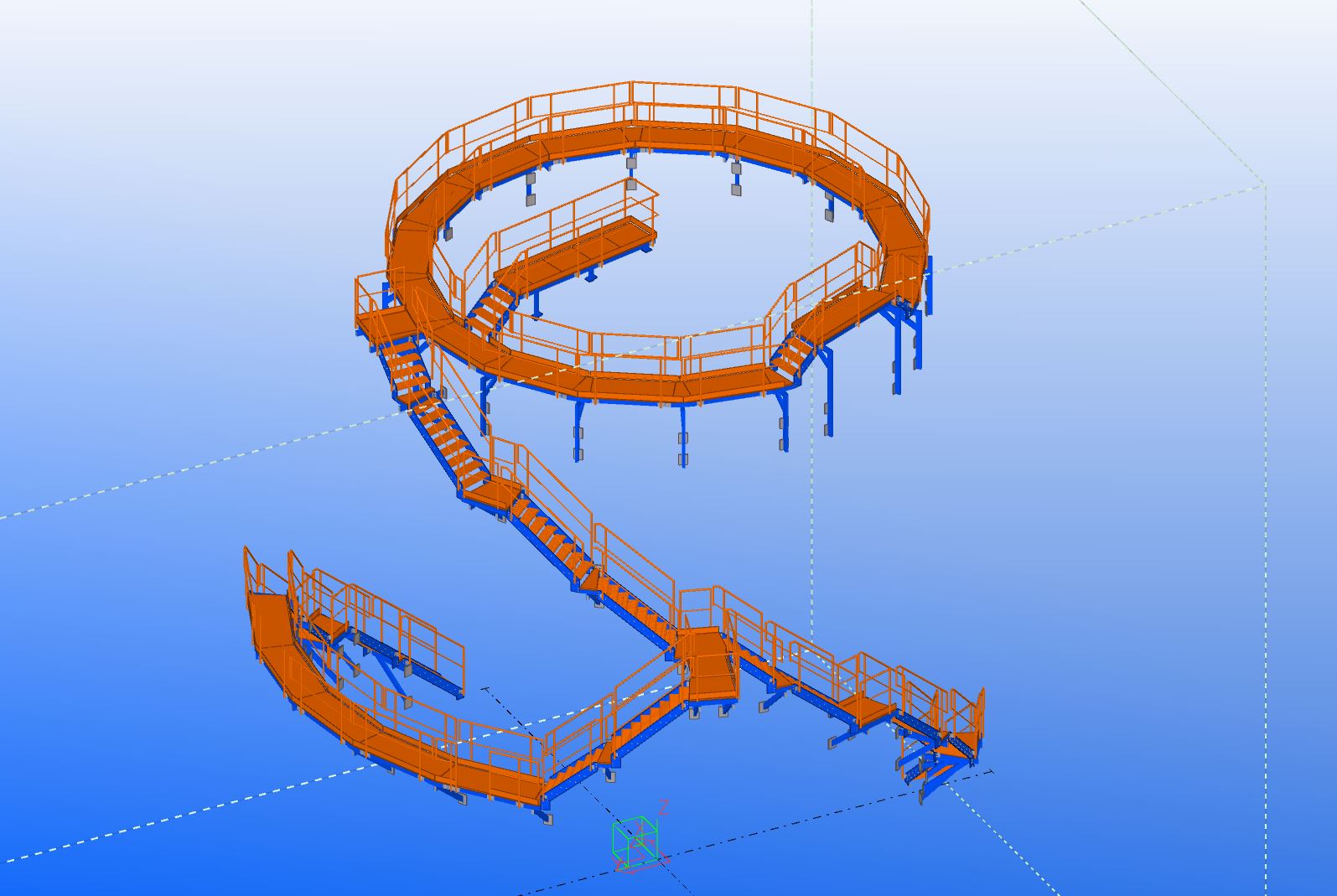The image size is (1337, 896).
Task: Click the white dashed grid line at far left
Action: coord(84,495)
